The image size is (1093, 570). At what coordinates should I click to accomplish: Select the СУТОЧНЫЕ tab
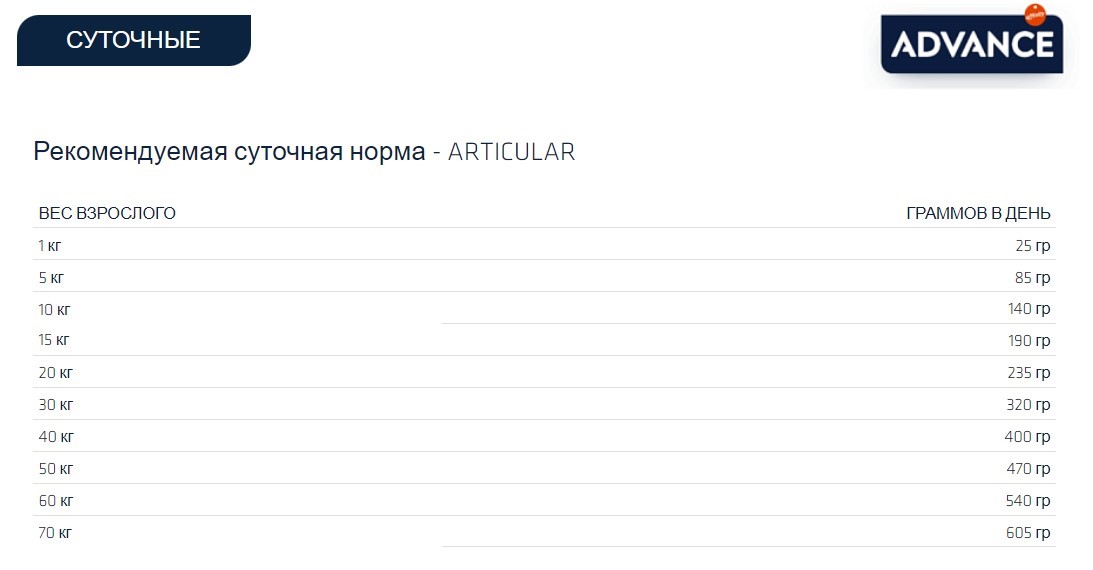point(133,40)
